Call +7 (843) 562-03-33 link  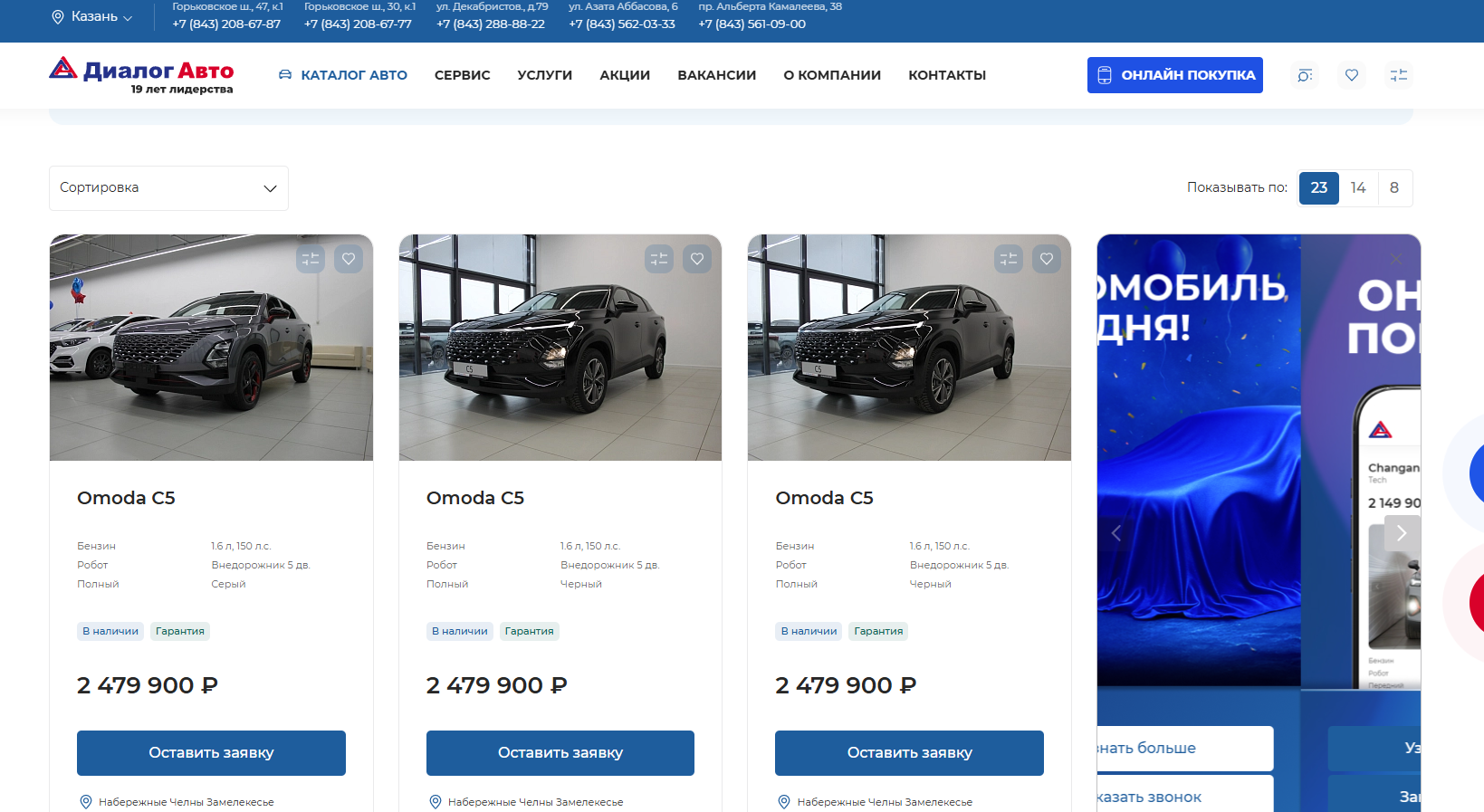(x=622, y=24)
